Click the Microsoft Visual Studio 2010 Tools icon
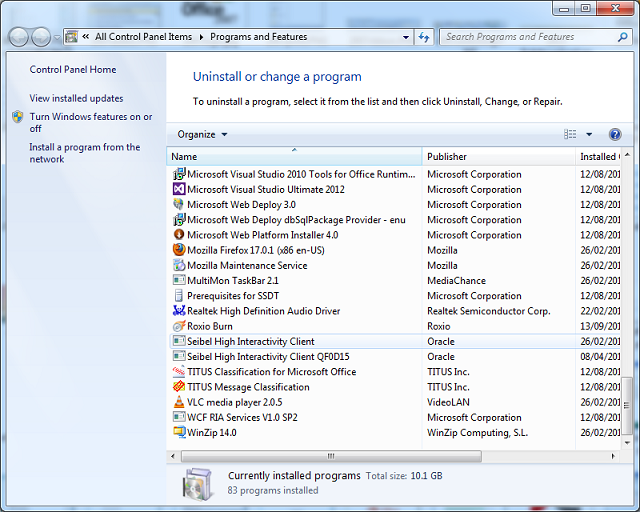The height and width of the screenshot is (512, 640). 179,174
